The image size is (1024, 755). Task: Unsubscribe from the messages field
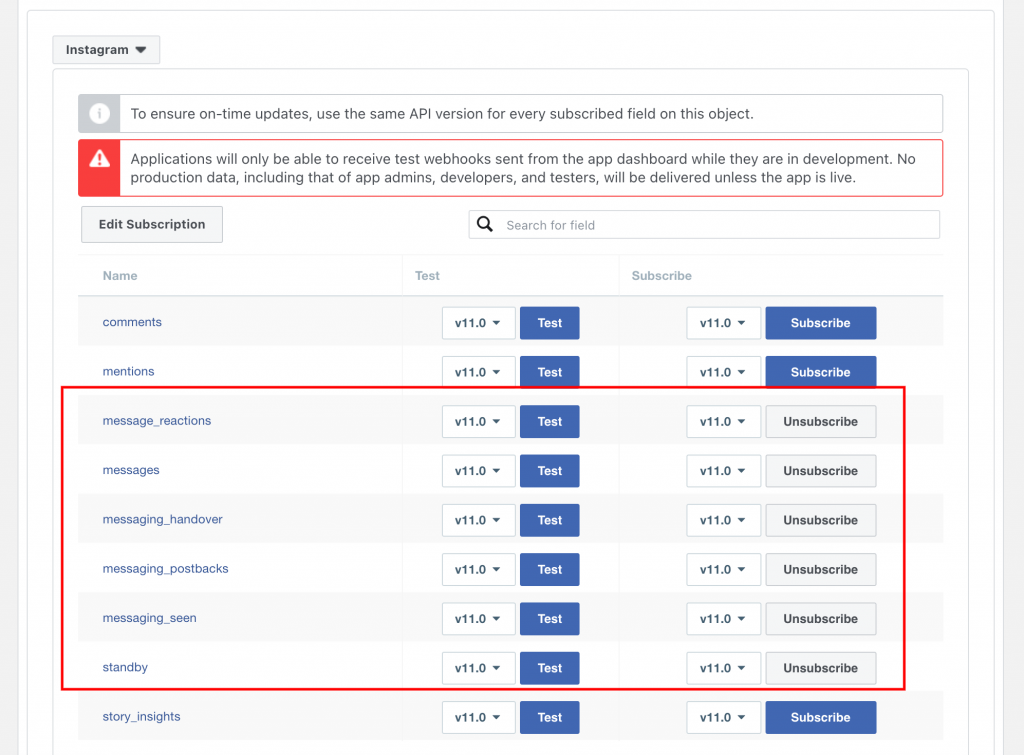pyautogui.click(x=820, y=470)
